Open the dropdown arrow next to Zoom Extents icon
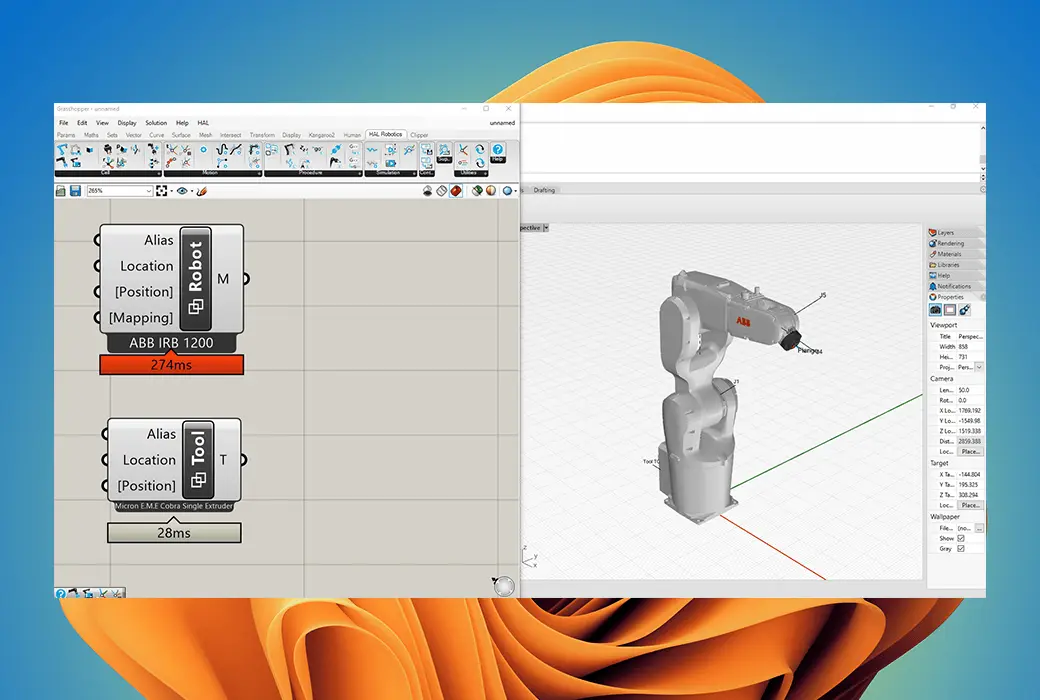 tap(172, 191)
